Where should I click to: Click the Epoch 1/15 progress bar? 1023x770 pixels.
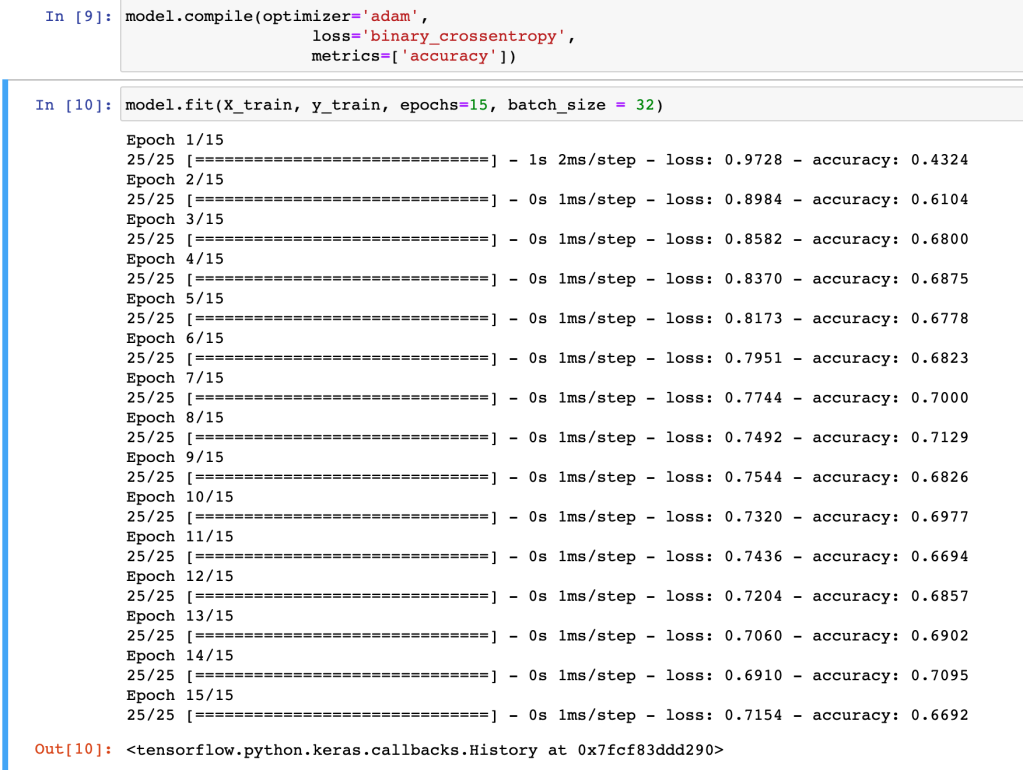click(x=342, y=160)
